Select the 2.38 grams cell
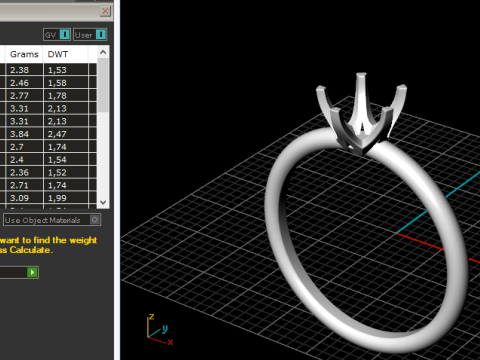This screenshot has height=360, width=480. coord(24,70)
